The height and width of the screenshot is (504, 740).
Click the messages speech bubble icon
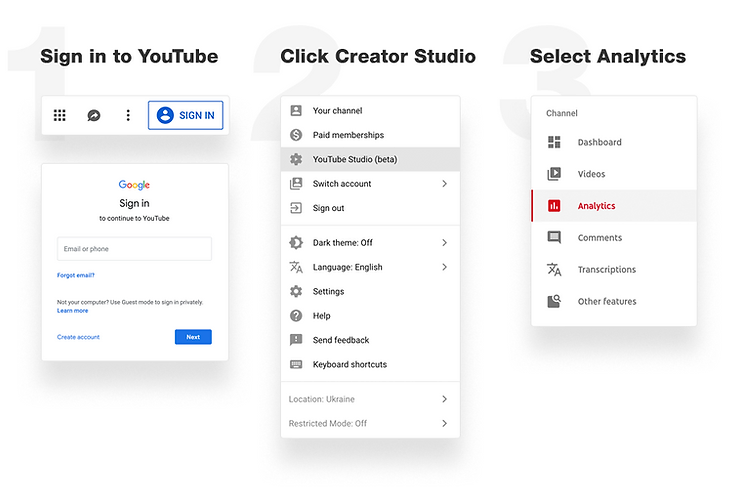93,115
